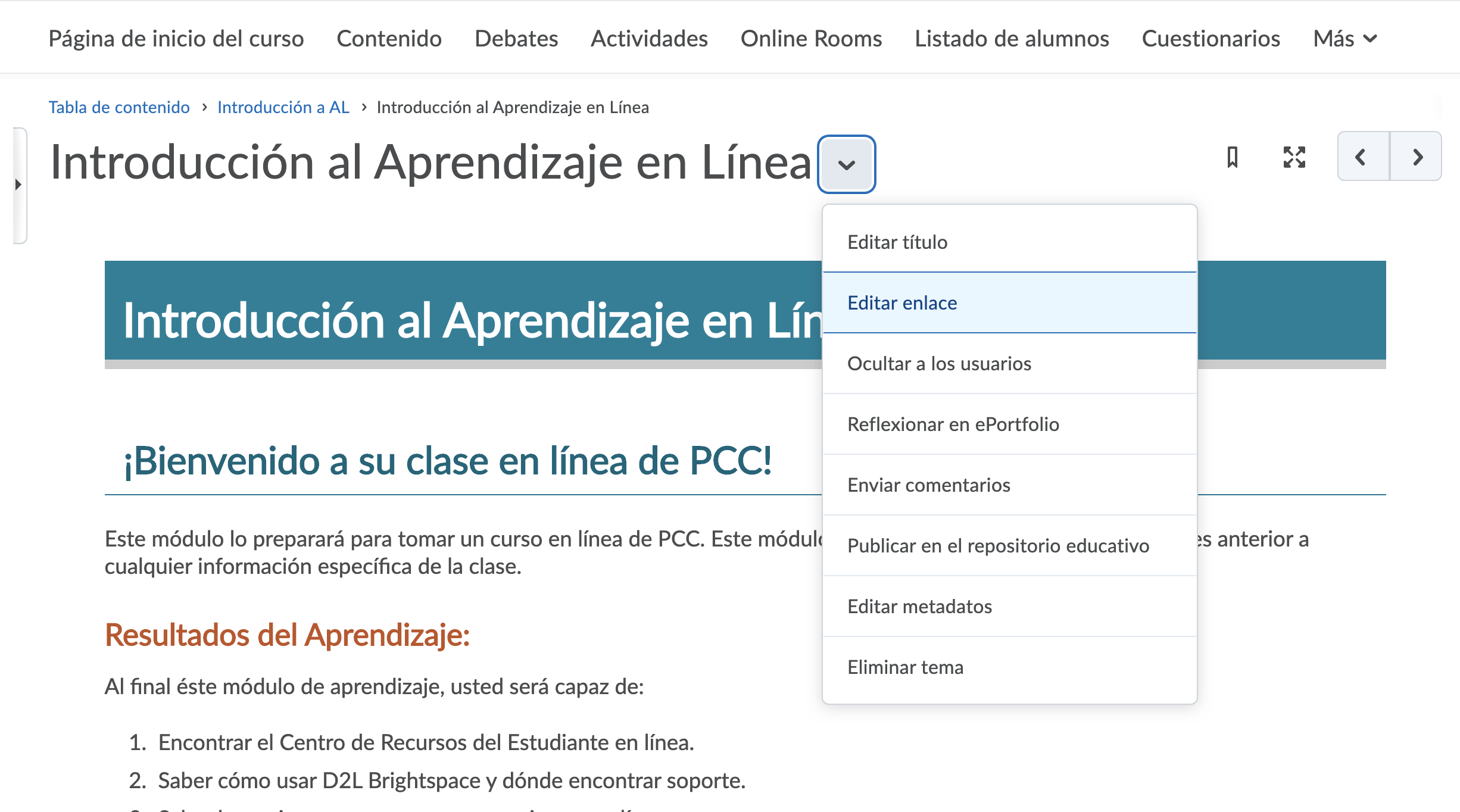Select Editar título menu option

[897, 242]
